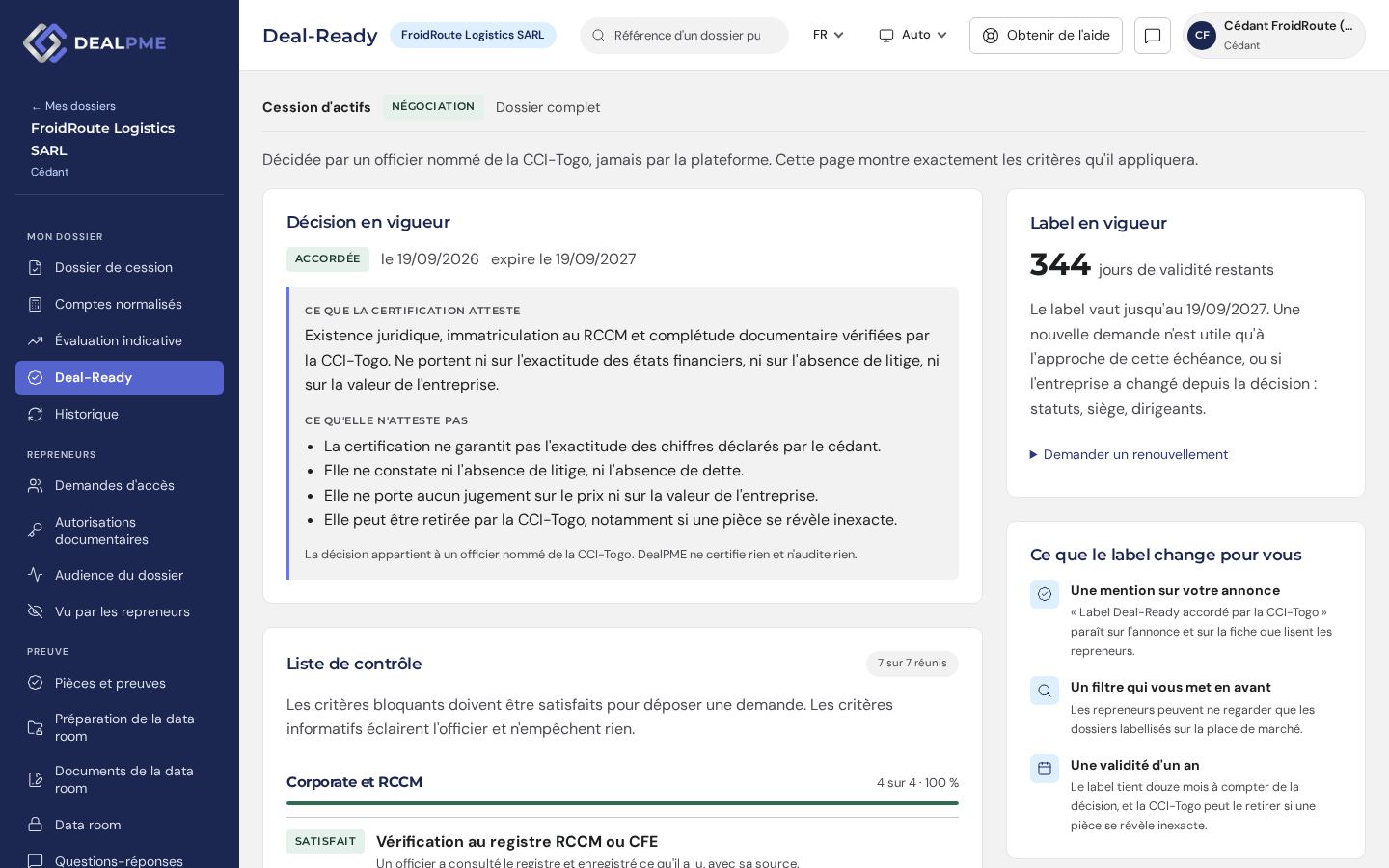The image size is (1389, 868).
Task: Click the Pièces et preuves check icon
Action: tap(36, 684)
